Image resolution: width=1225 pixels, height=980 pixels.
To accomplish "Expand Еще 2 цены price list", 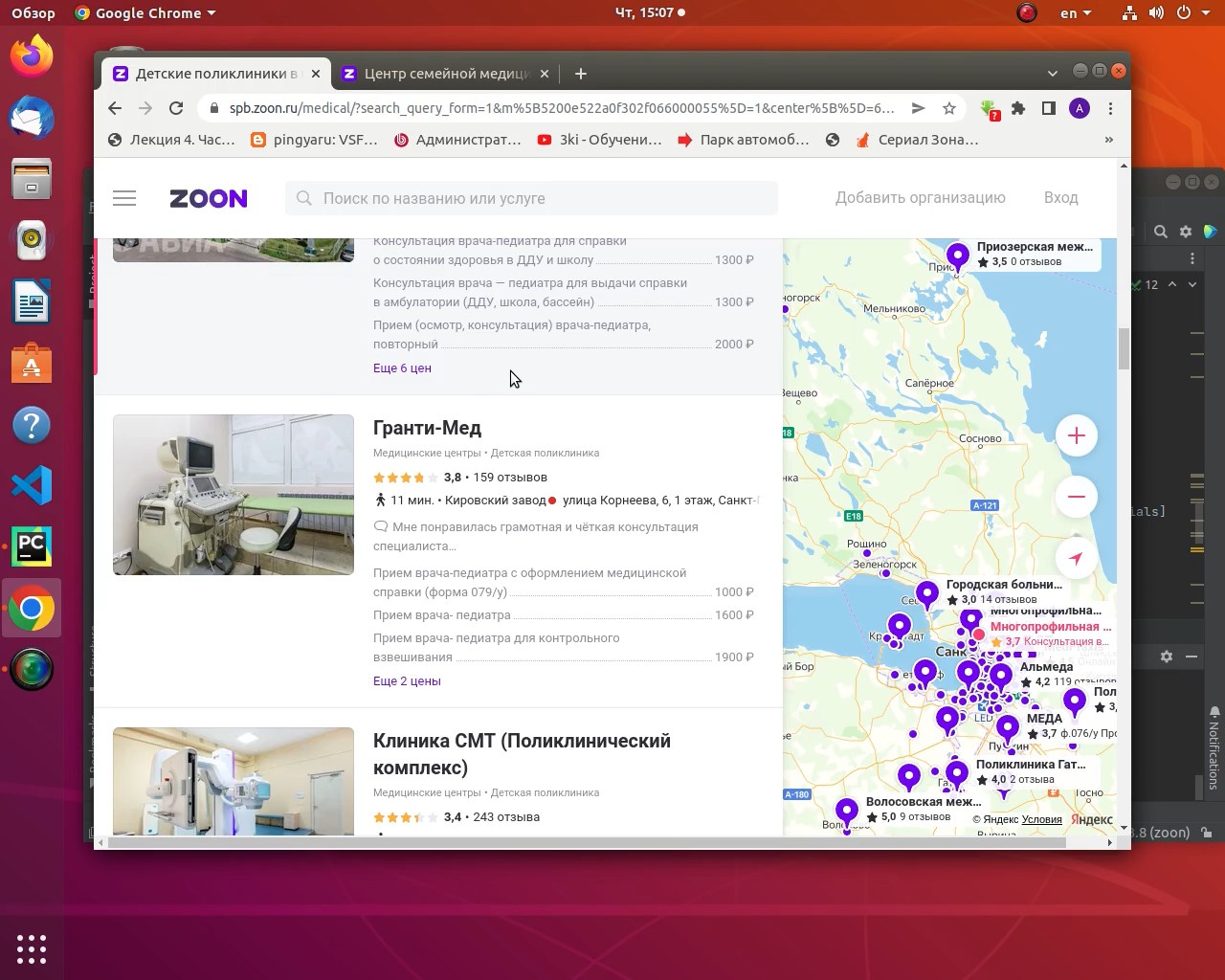I will tap(407, 681).
